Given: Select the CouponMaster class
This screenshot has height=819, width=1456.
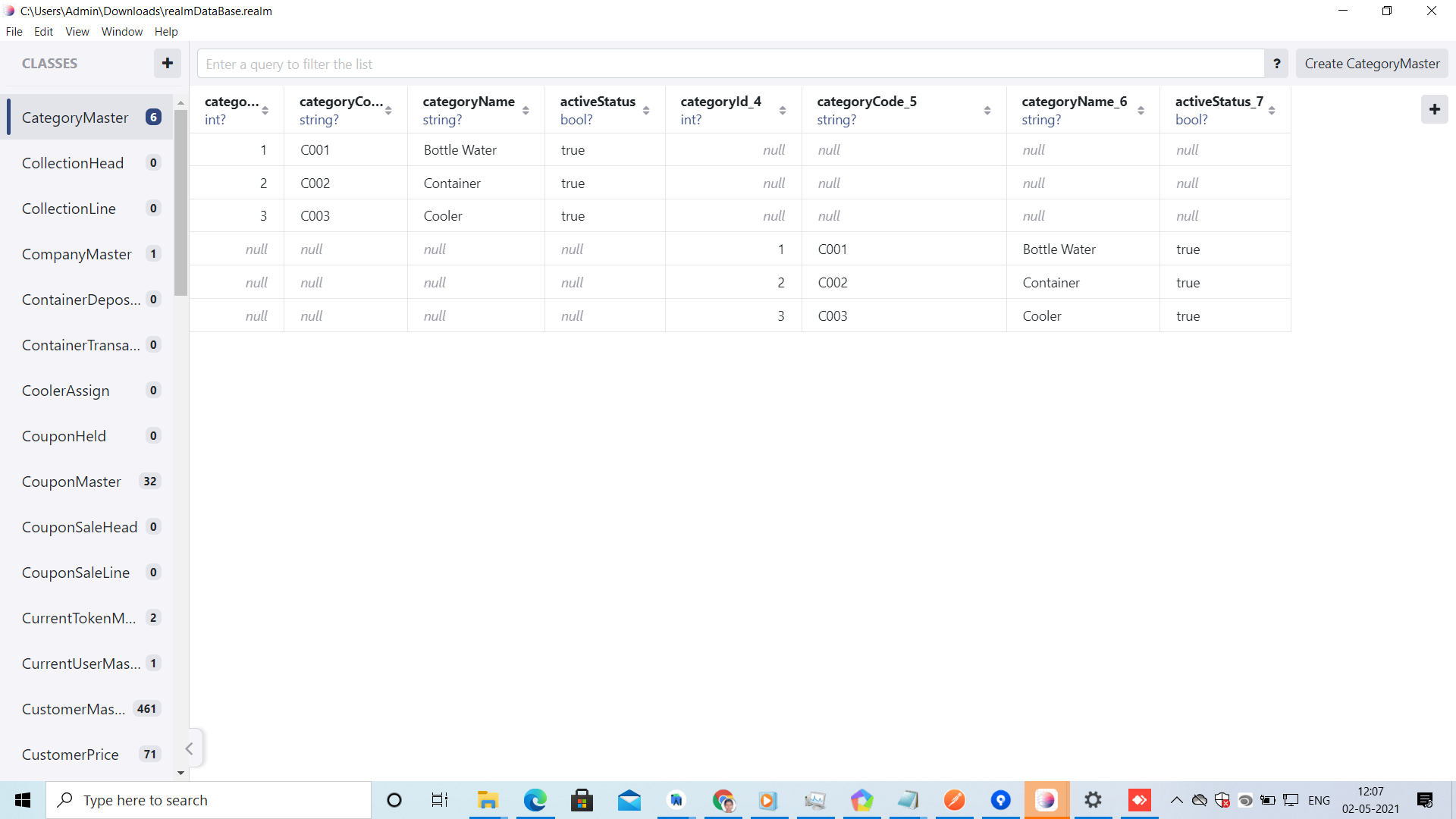Looking at the screenshot, I should pos(72,482).
